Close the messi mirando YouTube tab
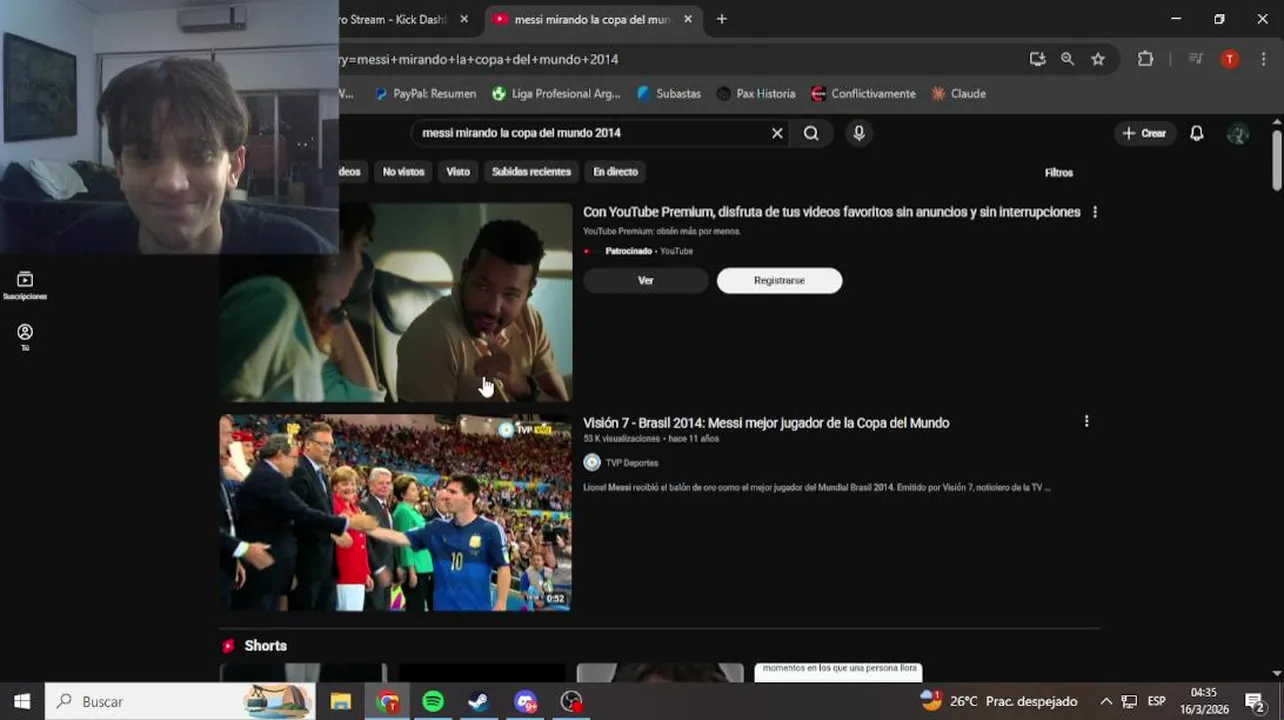 (688, 19)
